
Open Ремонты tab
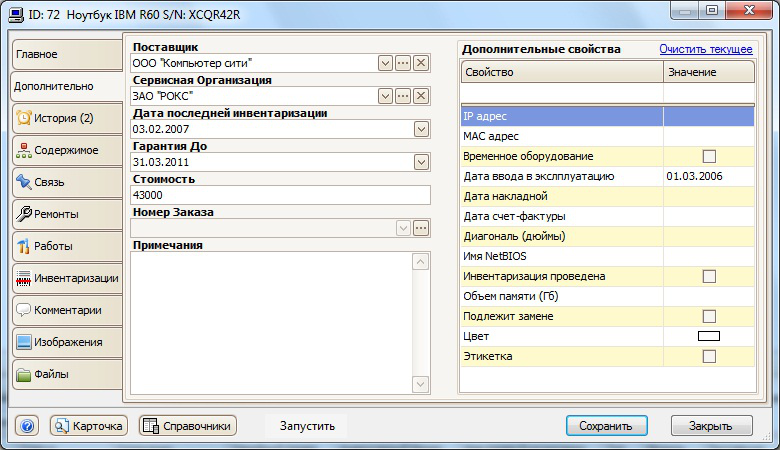(67, 214)
